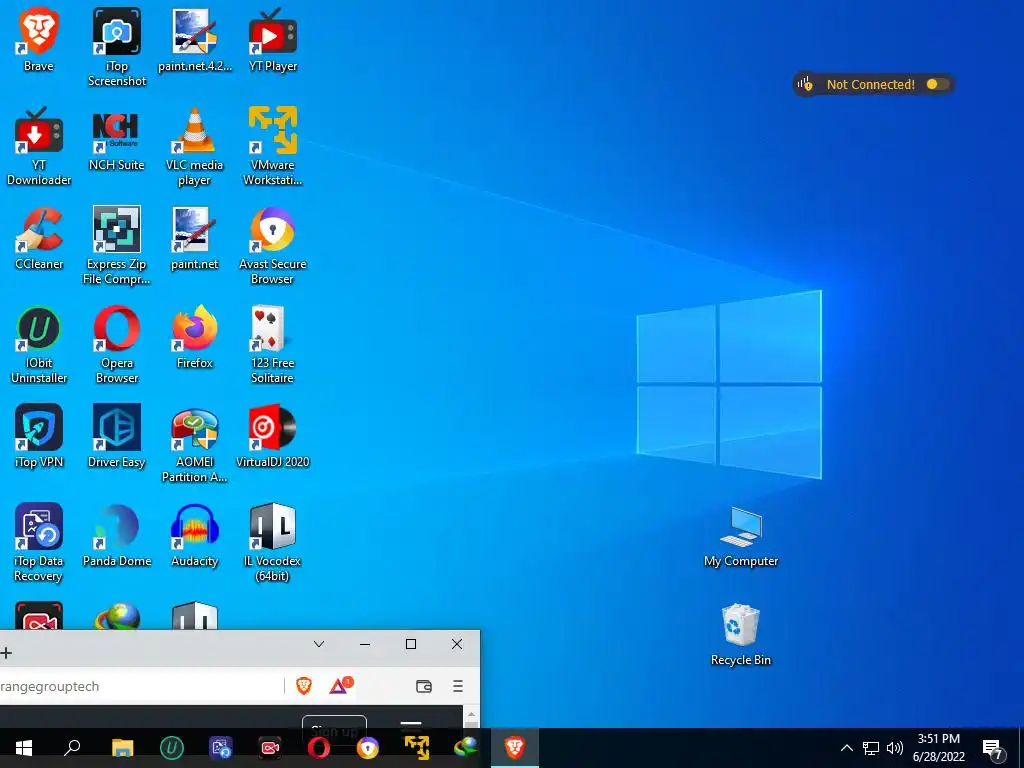The image size is (1024, 768).
Task: Open VMware Workstation taskbar icon
Action: pyautogui.click(x=417, y=748)
